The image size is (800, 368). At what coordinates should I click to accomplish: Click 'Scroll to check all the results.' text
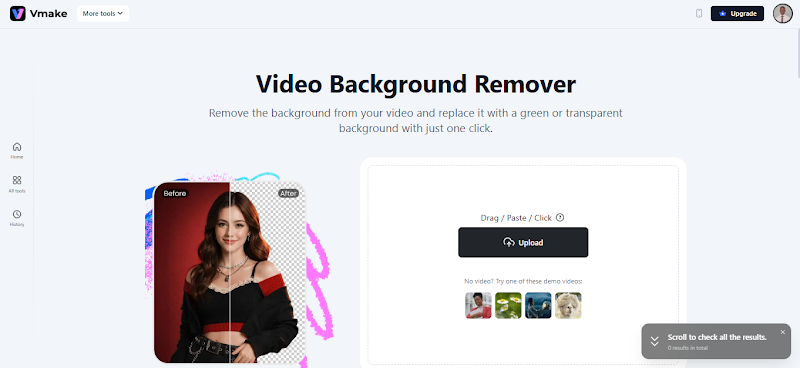pos(717,337)
